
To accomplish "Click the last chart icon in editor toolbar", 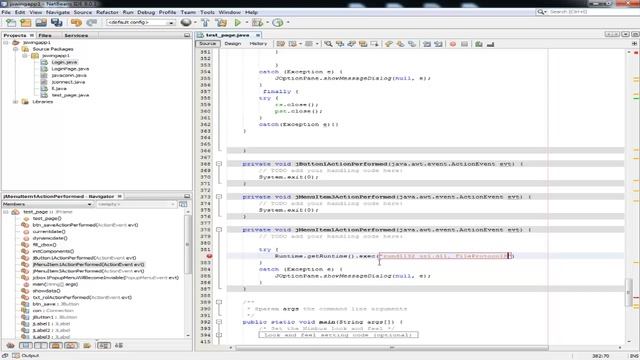I will (490, 44).
